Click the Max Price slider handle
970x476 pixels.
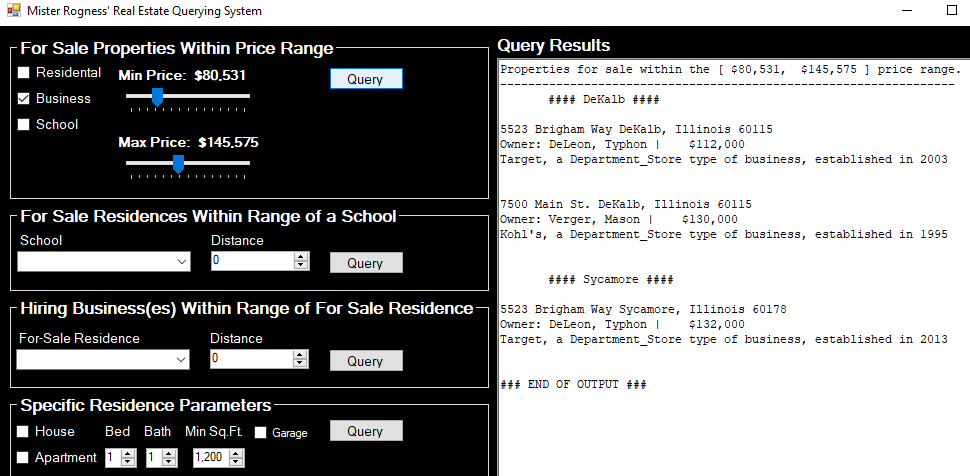[178, 163]
